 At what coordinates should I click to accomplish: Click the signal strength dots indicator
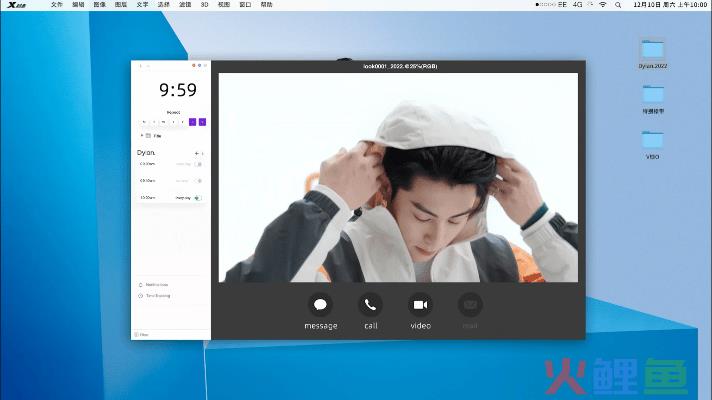(x=545, y=5)
